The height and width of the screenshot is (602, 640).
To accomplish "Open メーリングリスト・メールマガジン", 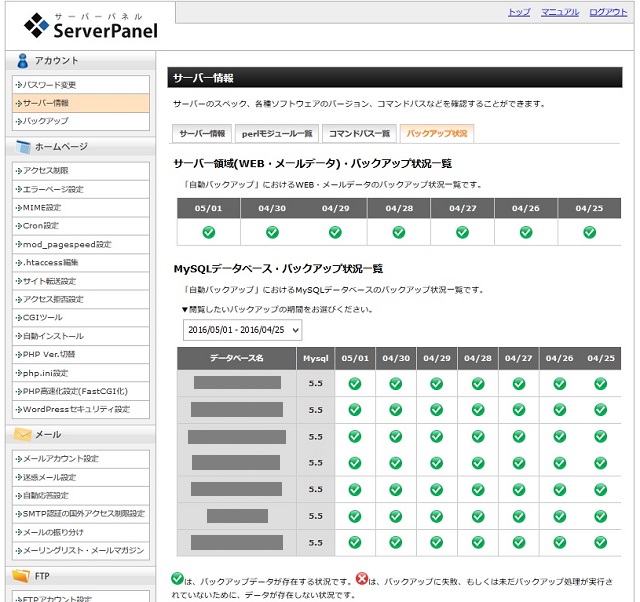I will pos(81,550).
